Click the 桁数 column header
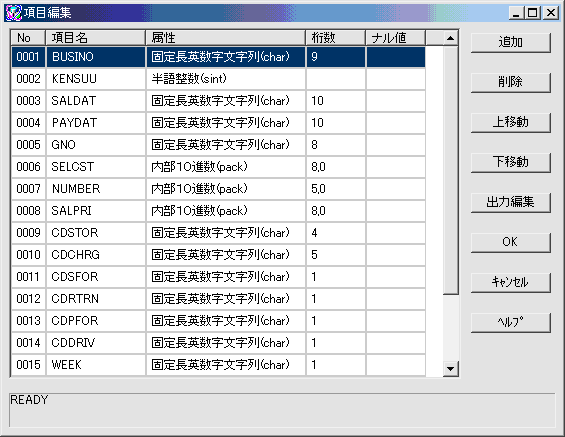The image size is (565, 437). (x=335, y=38)
